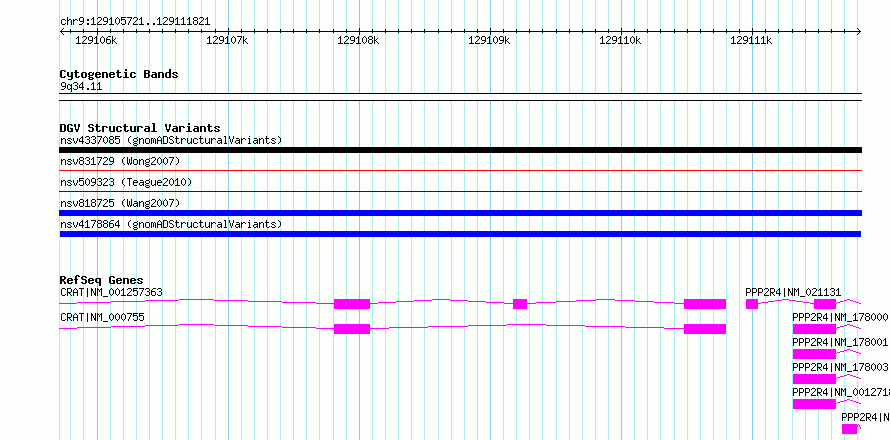Click ruler tick label 129109k
The width and height of the screenshot is (890, 440).
pyautogui.click(x=489, y=40)
